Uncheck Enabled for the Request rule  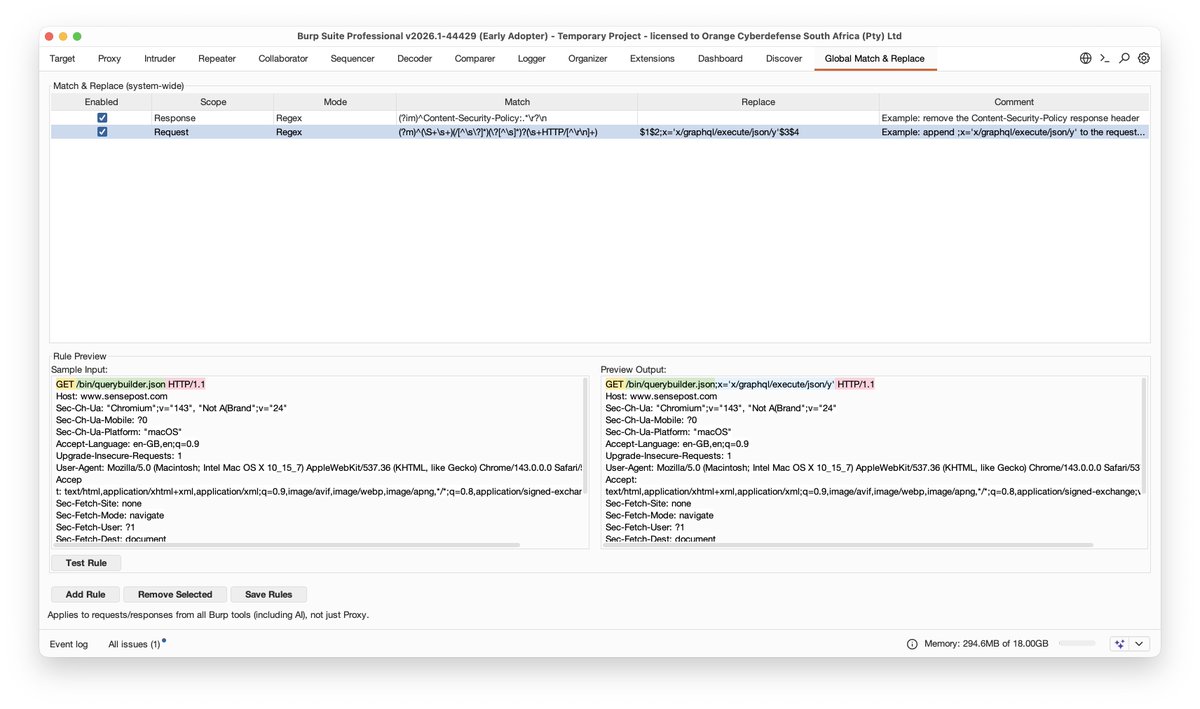(x=102, y=132)
